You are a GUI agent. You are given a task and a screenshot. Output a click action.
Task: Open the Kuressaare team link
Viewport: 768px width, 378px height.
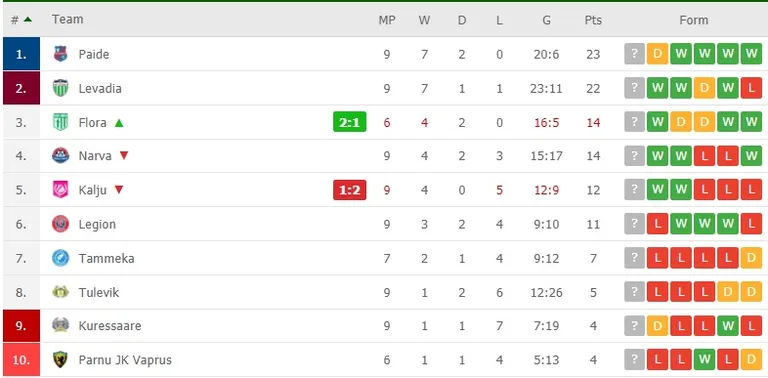point(110,326)
